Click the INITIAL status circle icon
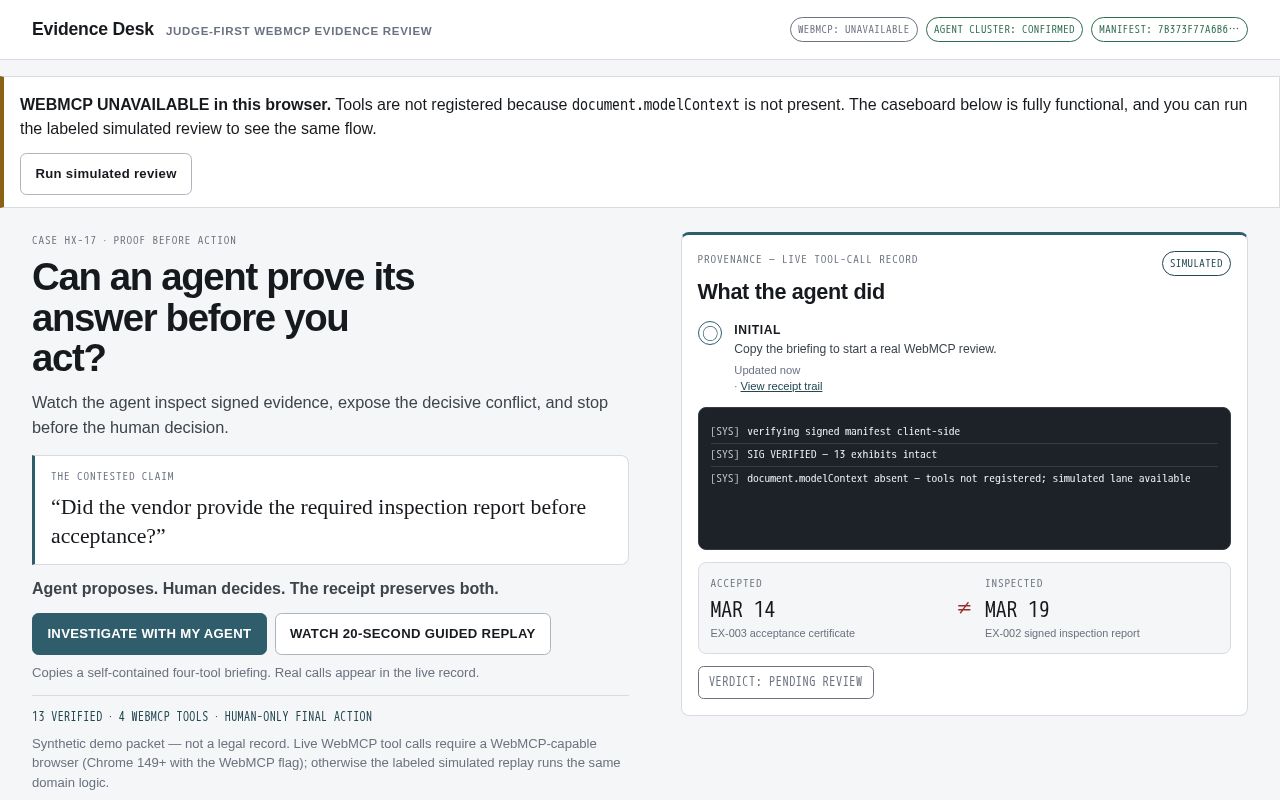 point(710,333)
